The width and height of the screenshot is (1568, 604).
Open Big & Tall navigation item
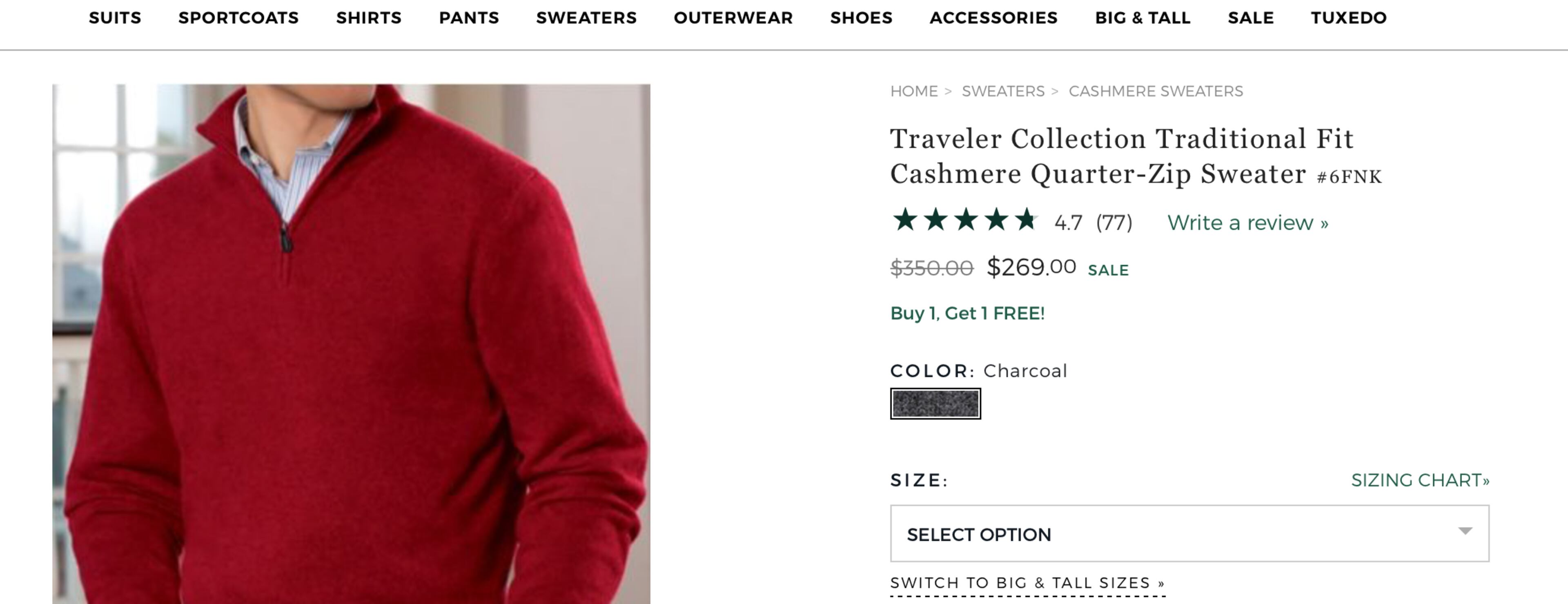point(1143,18)
